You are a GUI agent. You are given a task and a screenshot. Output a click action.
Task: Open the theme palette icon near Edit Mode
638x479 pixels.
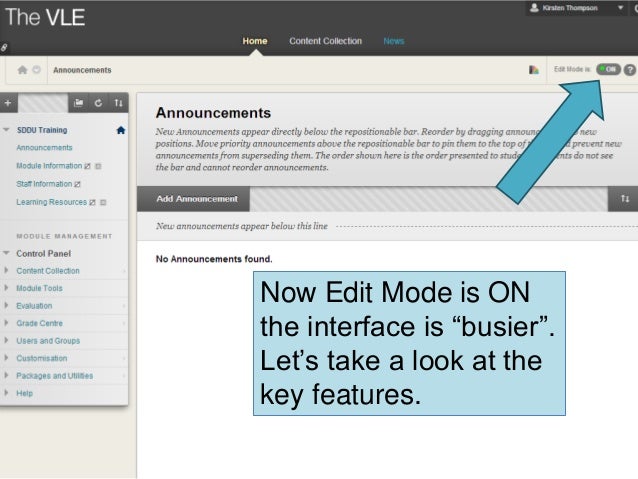click(534, 70)
